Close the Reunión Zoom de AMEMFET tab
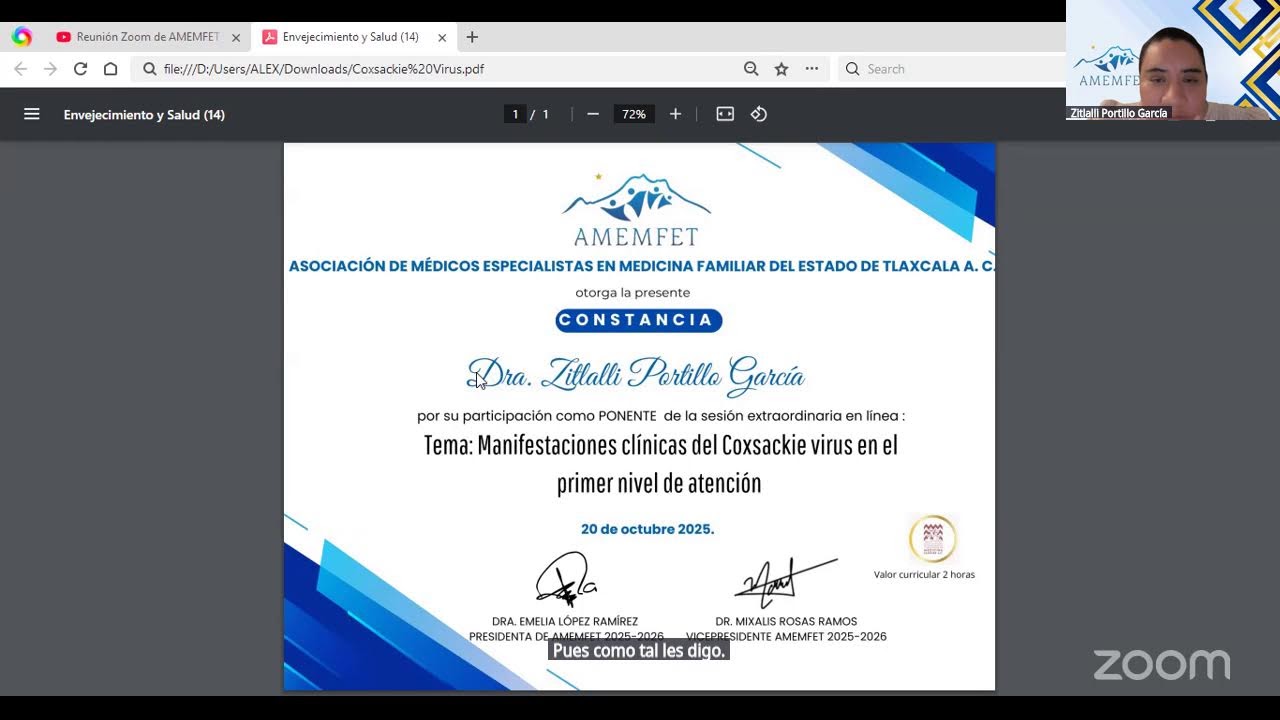 pyautogui.click(x=236, y=37)
